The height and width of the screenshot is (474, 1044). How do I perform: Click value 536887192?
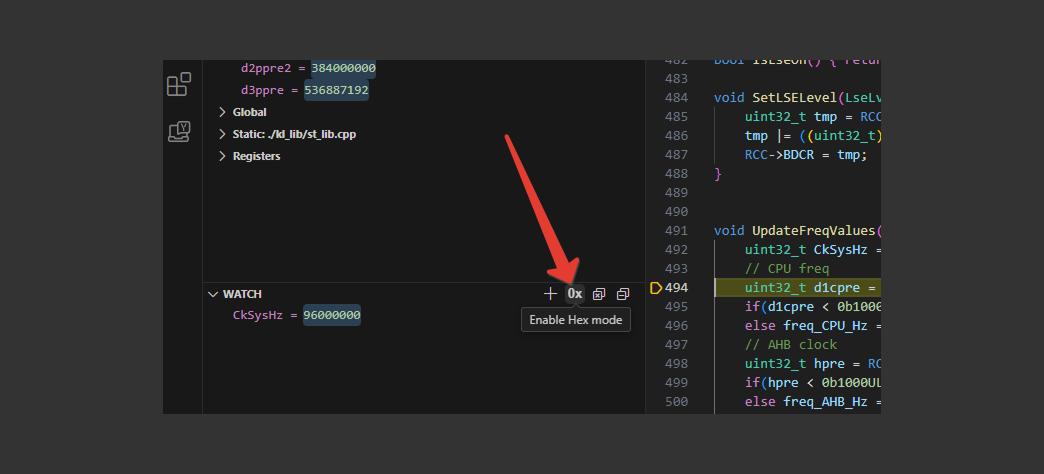pyautogui.click(x=336, y=90)
